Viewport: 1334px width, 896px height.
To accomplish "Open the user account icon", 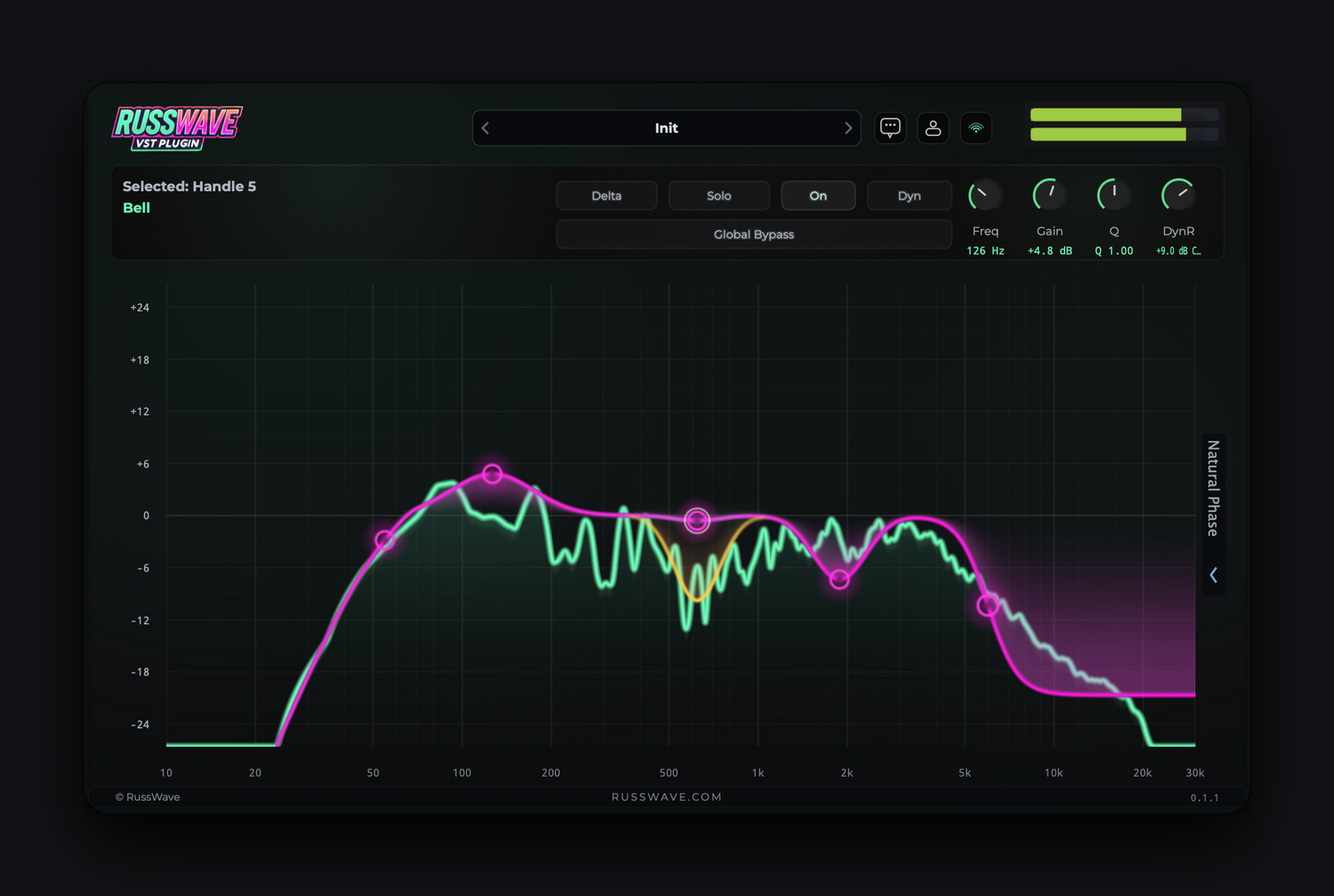I will tap(933, 128).
